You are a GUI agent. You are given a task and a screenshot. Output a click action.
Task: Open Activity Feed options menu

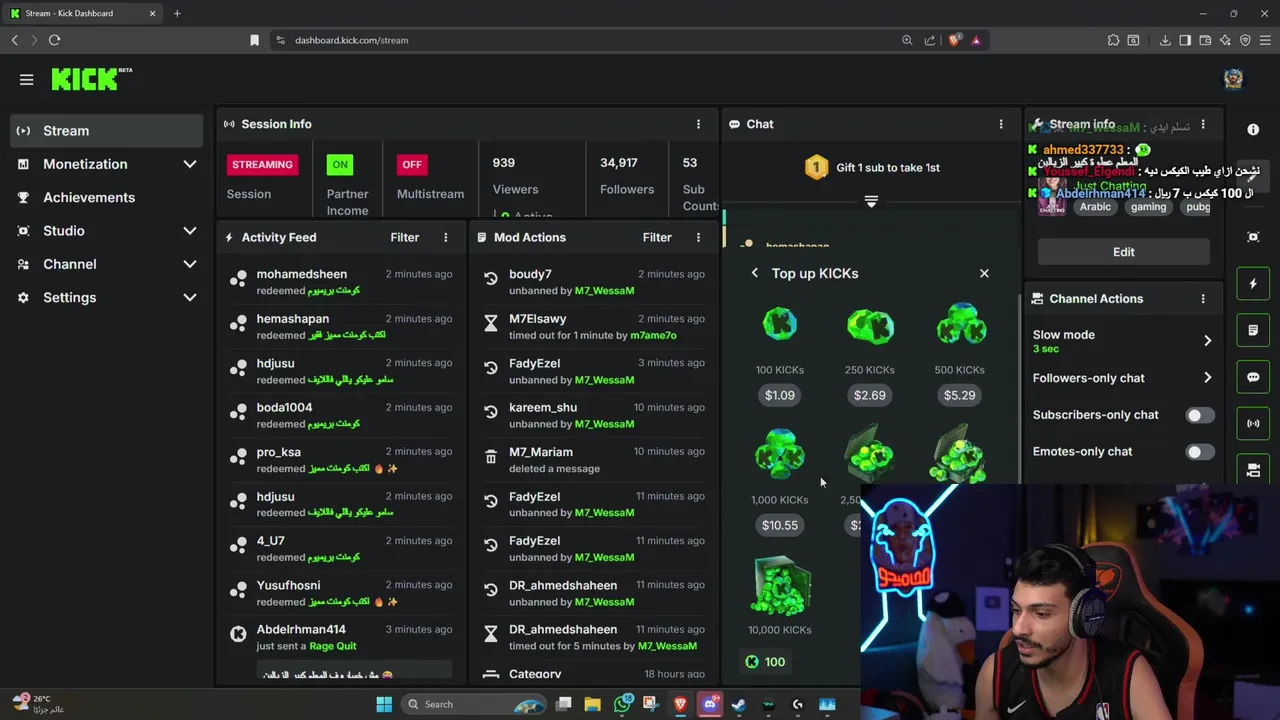tap(446, 237)
